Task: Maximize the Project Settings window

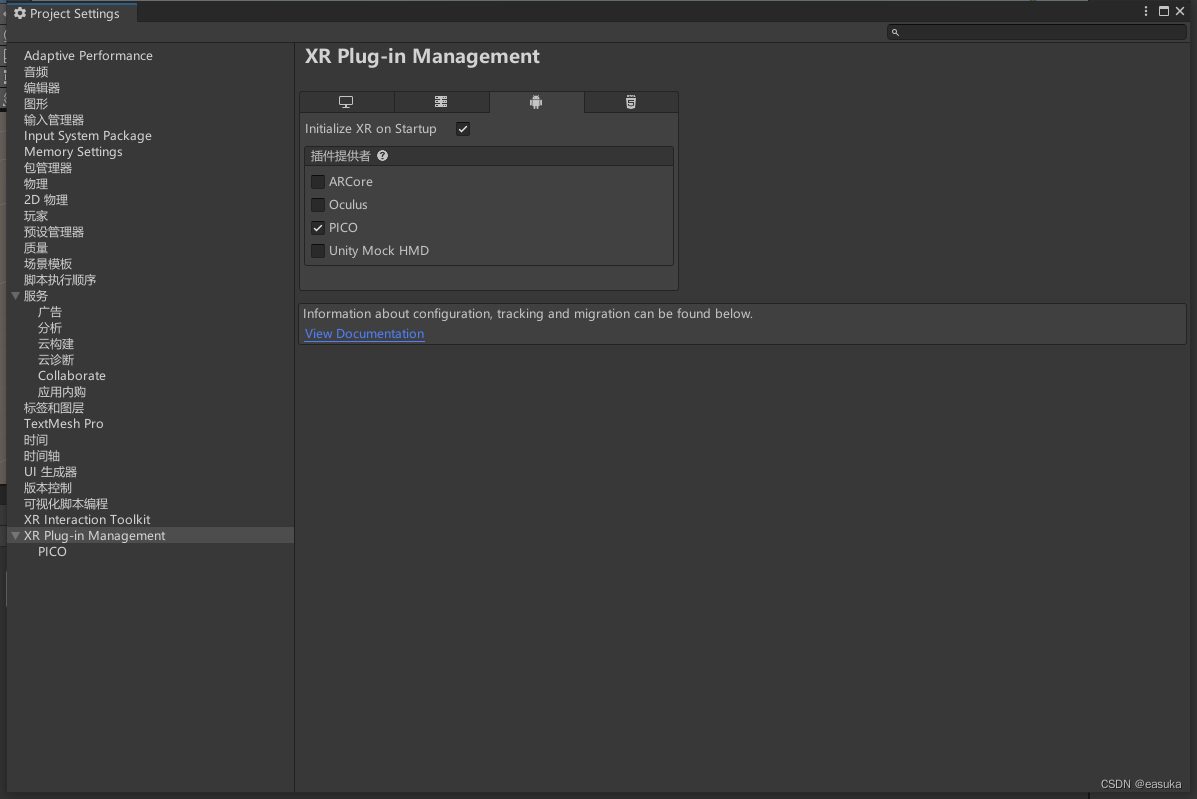Action: 1163,11
